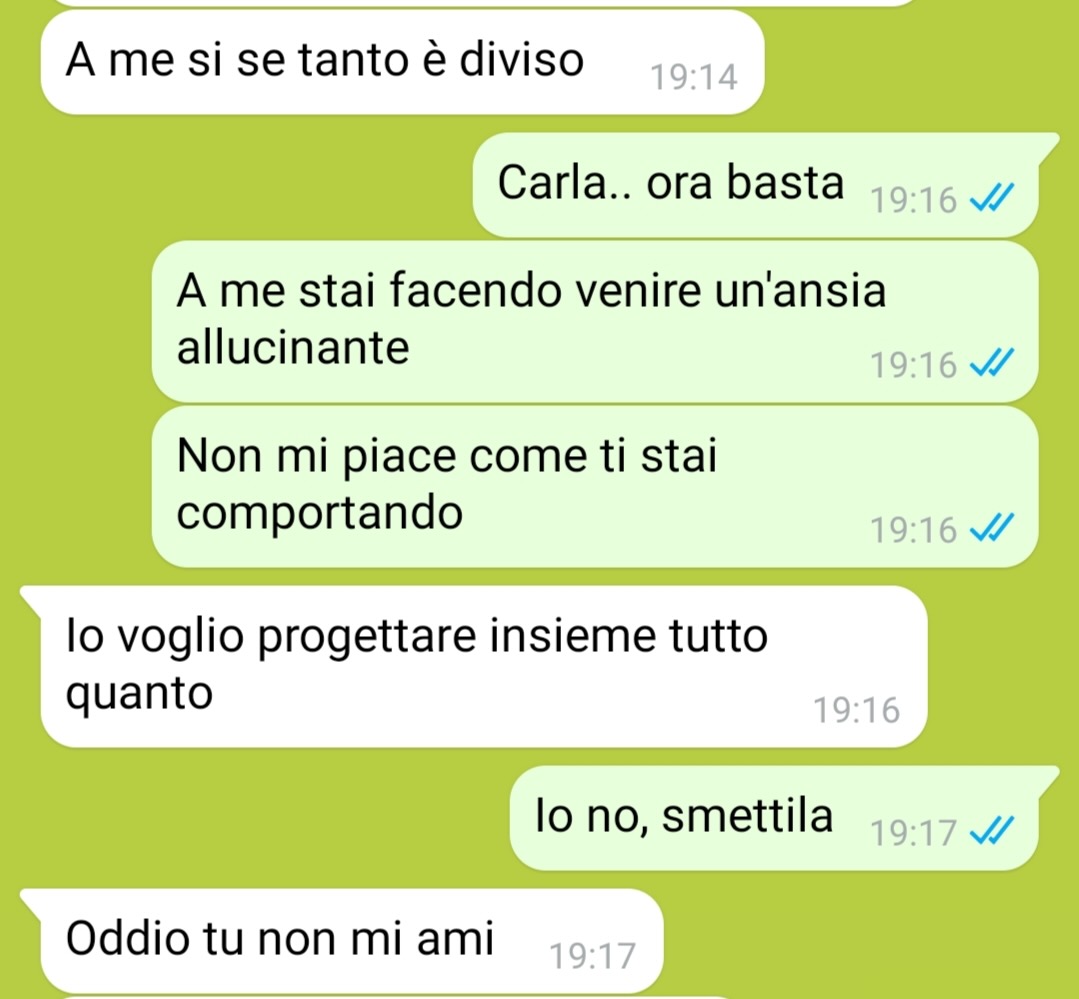The width and height of the screenshot is (1079, 999).
Task: Select 'Non mi piace come ti stai comportando' bubble
Action: (595, 486)
